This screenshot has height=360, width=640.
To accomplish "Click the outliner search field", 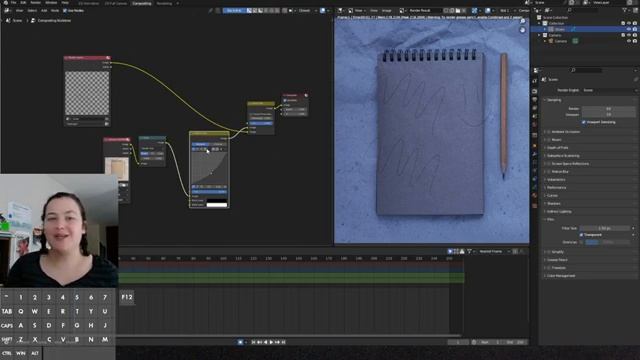I will coord(584,10).
